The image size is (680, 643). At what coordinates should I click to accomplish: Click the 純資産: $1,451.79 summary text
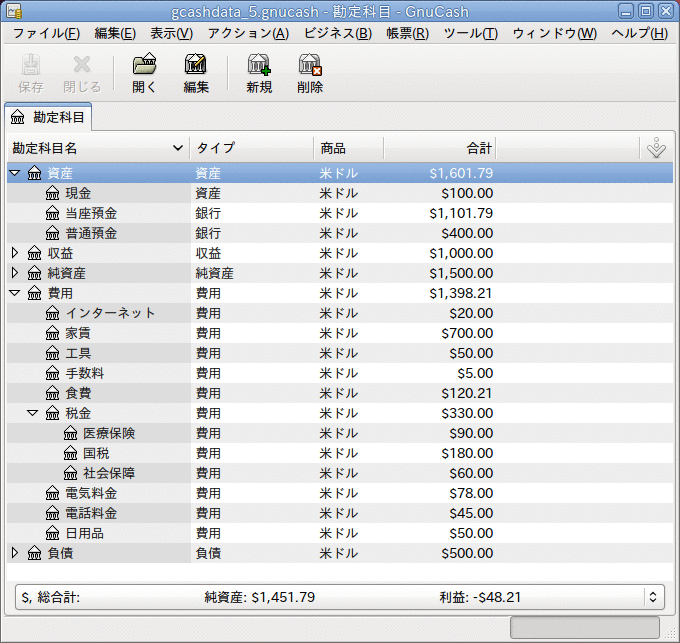click(x=260, y=597)
